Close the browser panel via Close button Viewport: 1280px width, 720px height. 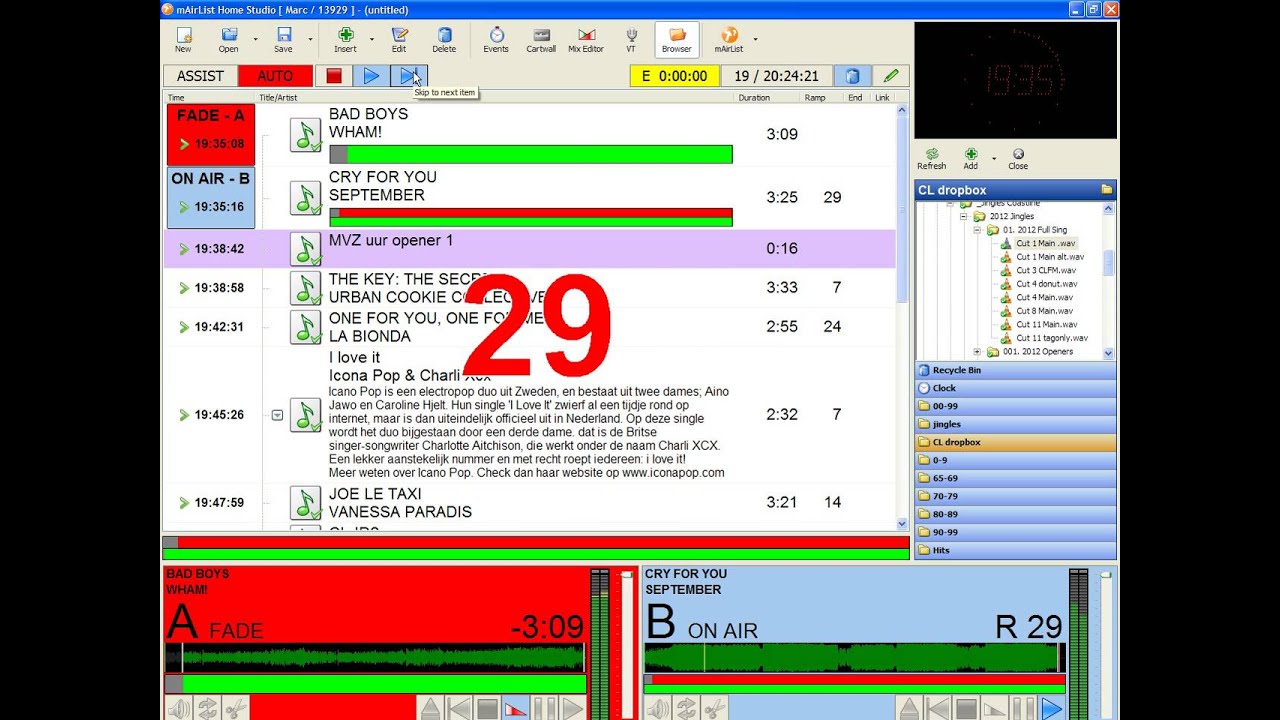point(1018,159)
